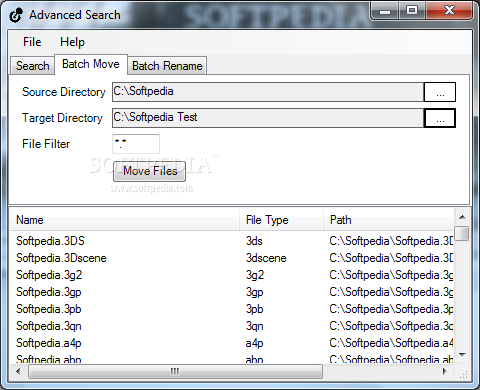480x390 pixels.
Task: Select the Softpedia.3qn file row
Action: pos(232,326)
